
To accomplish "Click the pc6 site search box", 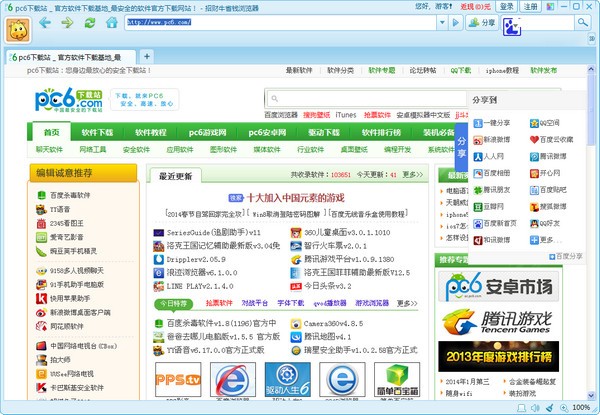I will point(365,98).
